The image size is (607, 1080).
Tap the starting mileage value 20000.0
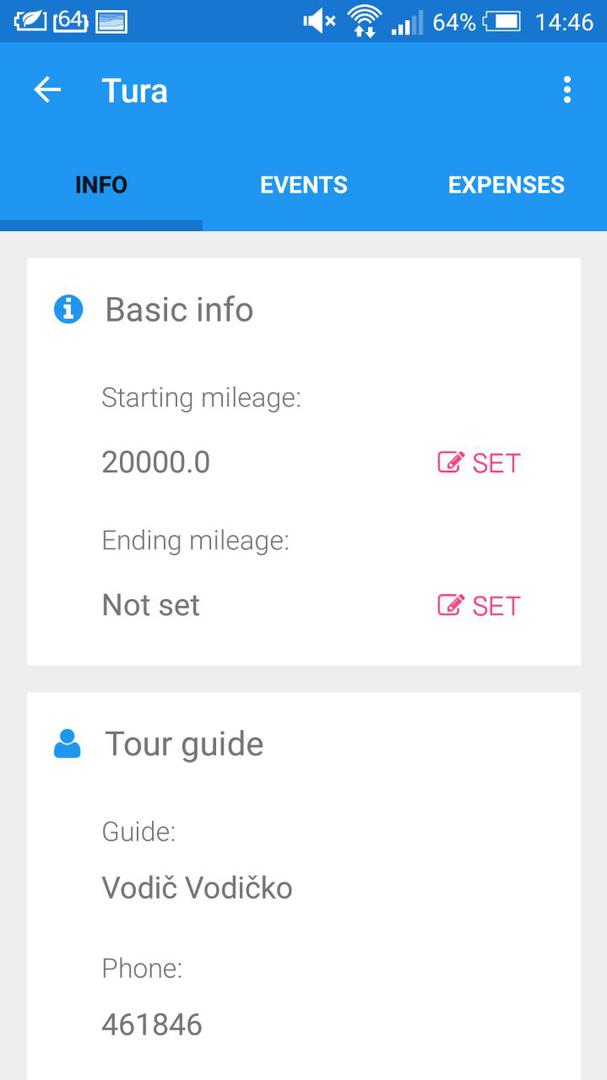156,463
